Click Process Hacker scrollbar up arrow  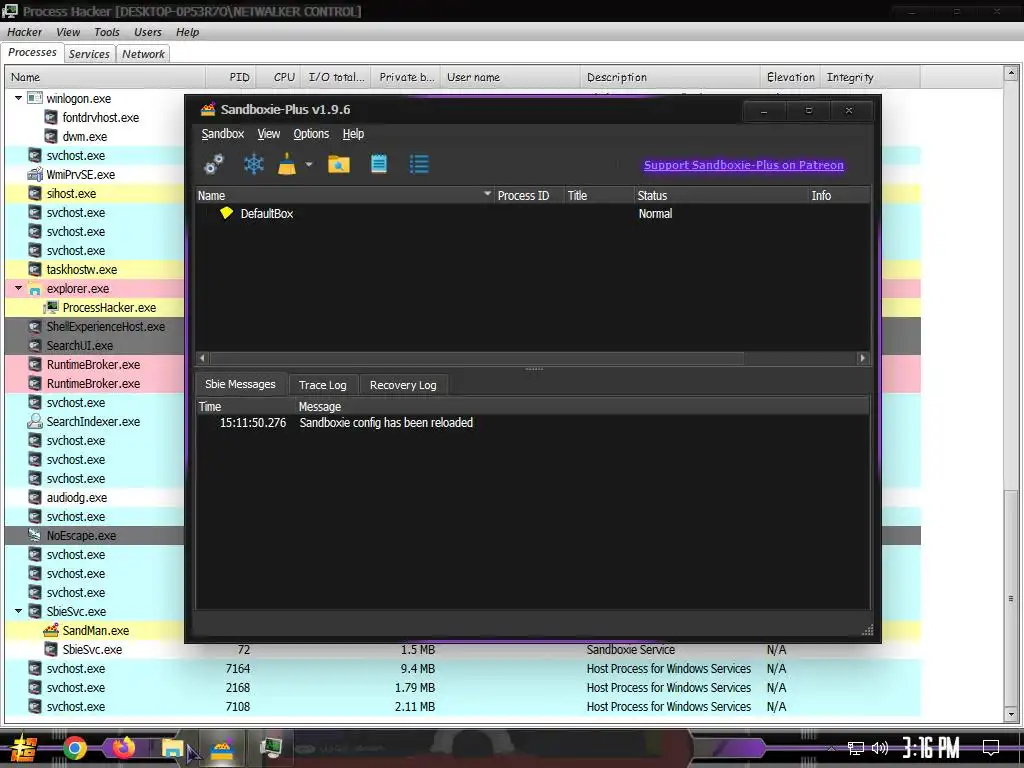tap(1010, 73)
